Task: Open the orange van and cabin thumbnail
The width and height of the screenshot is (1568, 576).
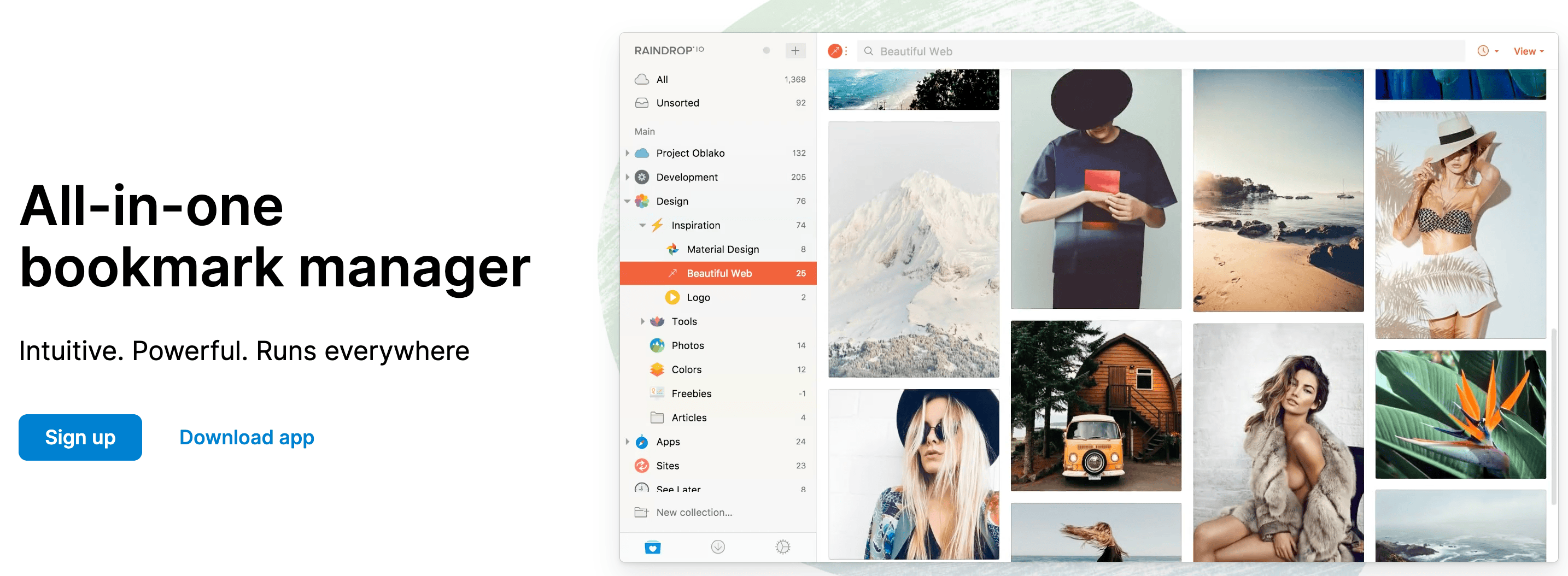Action: pos(1096,405)
